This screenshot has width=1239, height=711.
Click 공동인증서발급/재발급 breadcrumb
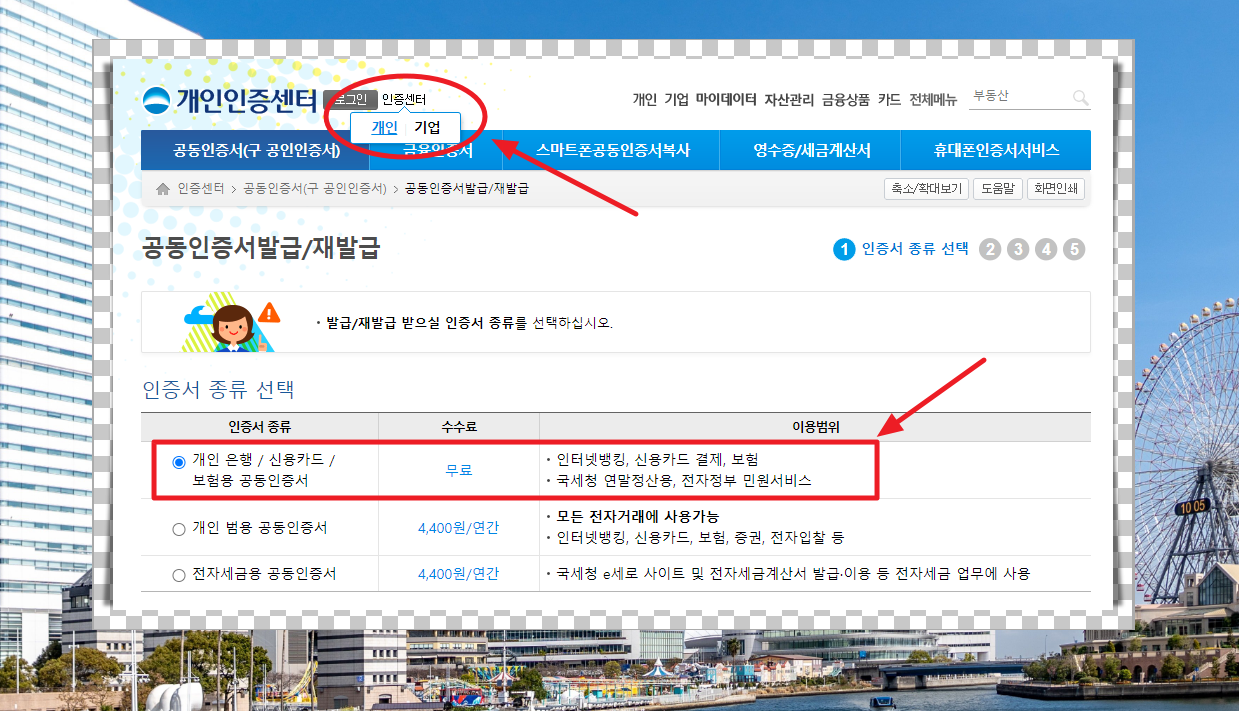pyautogui.click(x=467, y=188)
